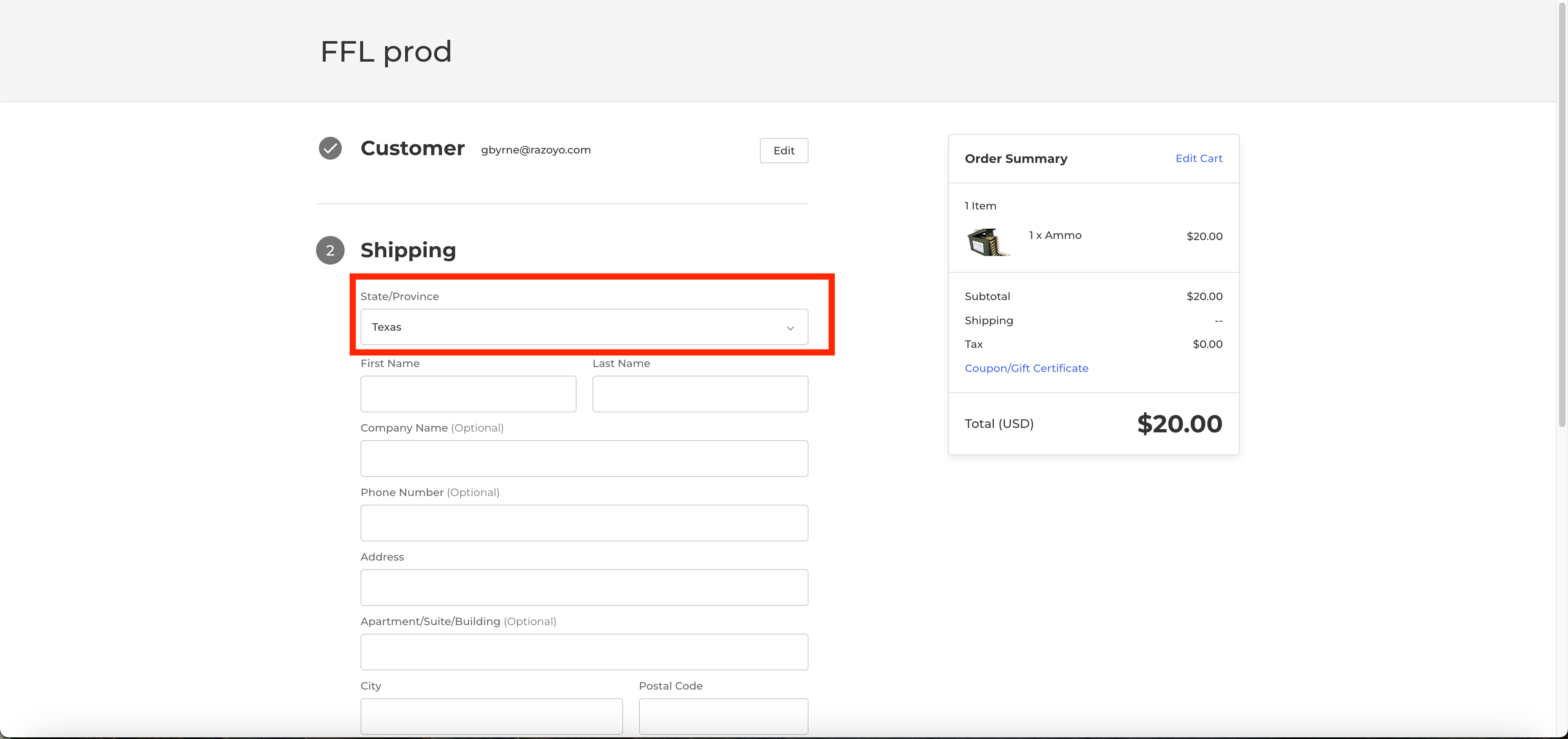Focus the Last Name input field
1568x739 pixels.
point(699,394)
